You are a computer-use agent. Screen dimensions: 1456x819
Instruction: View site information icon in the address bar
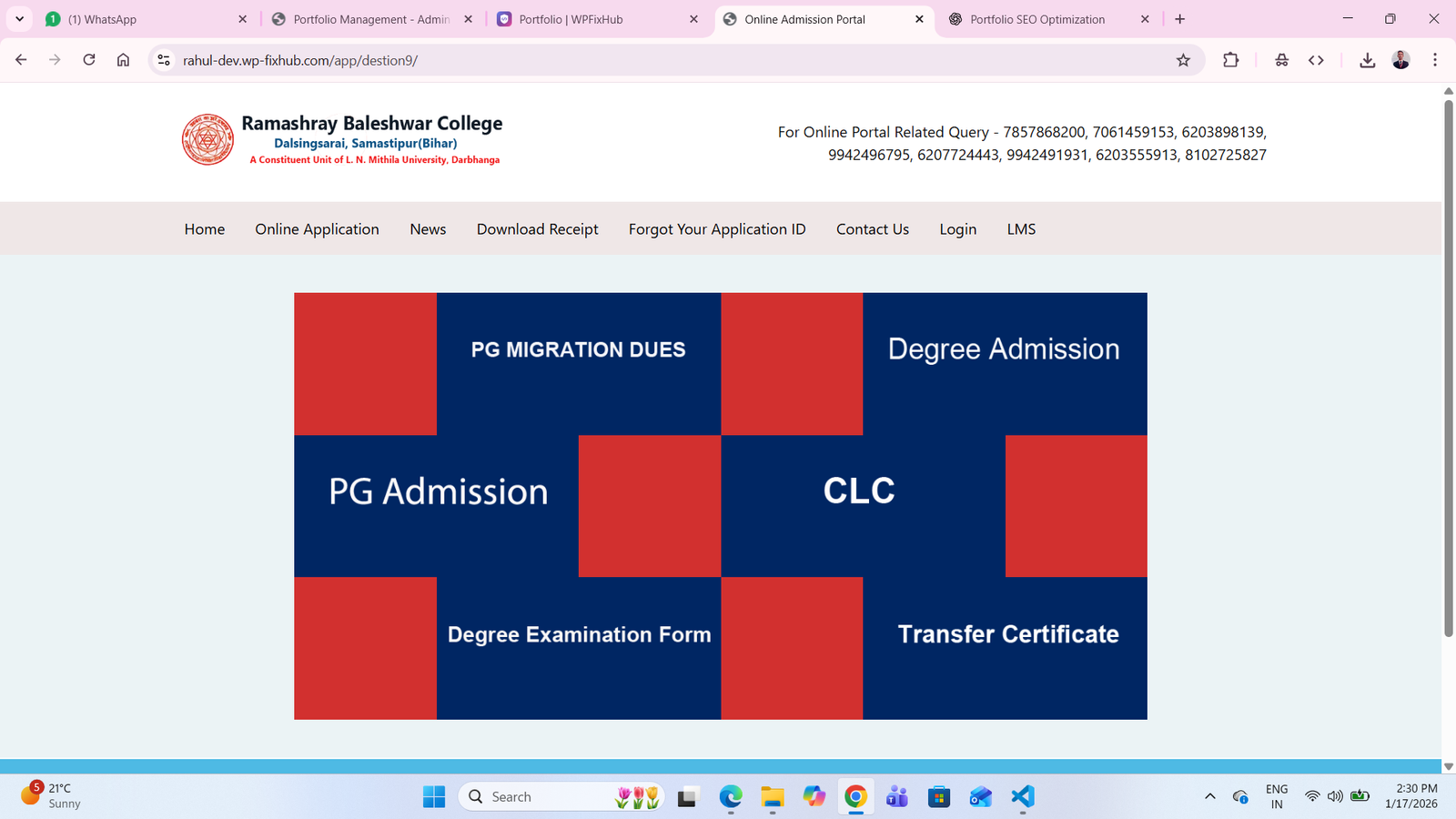[163, 60]
